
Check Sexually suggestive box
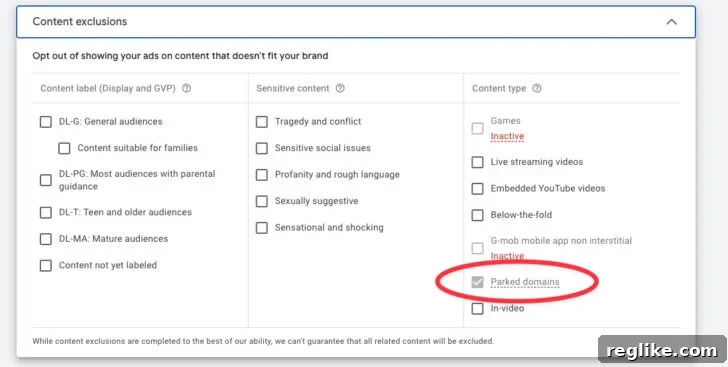tap(262, 201)
